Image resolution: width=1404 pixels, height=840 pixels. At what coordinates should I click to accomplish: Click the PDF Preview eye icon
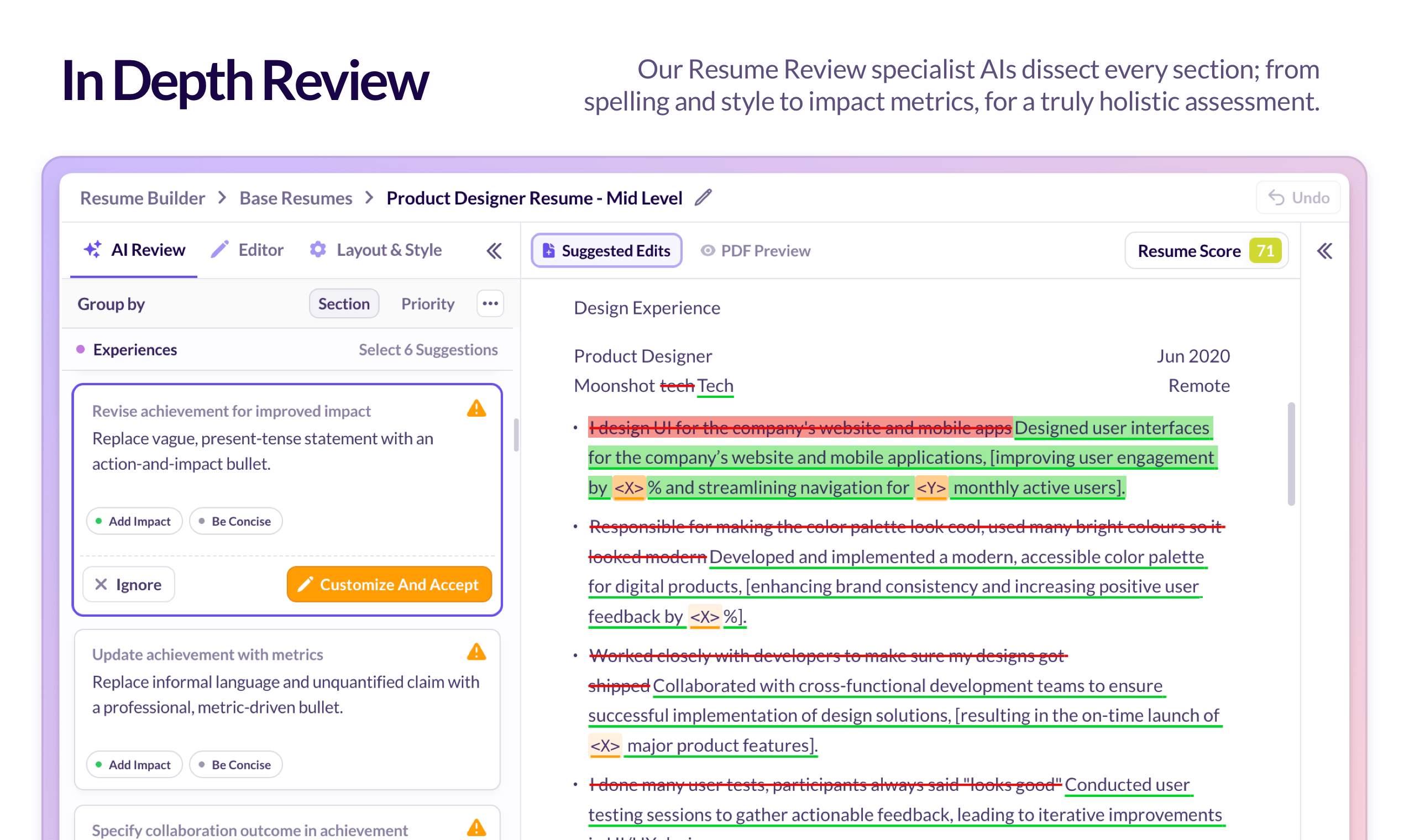[706, 250]
